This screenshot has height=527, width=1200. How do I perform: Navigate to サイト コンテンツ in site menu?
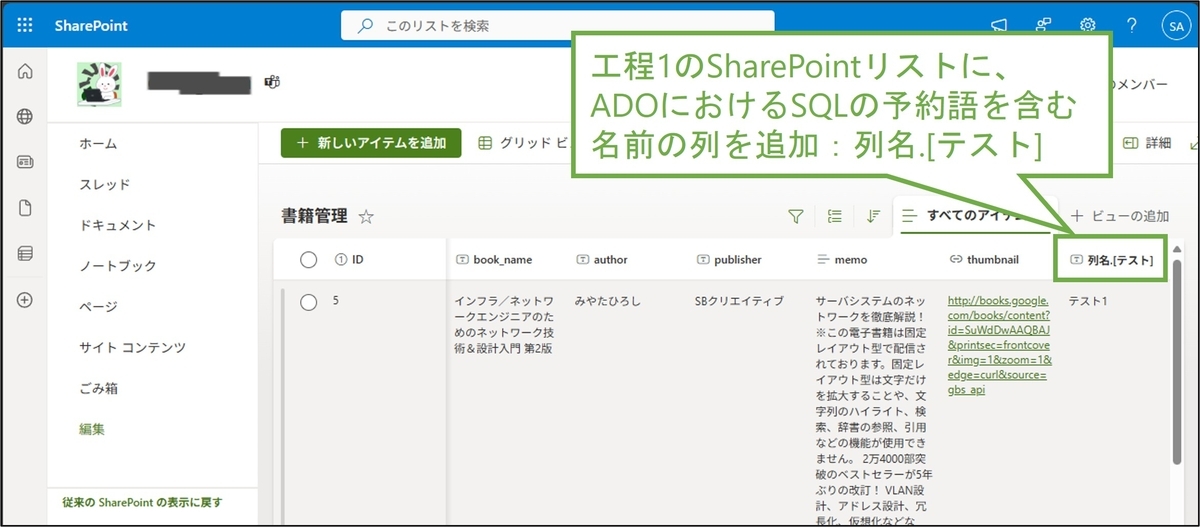pos(131,348)
